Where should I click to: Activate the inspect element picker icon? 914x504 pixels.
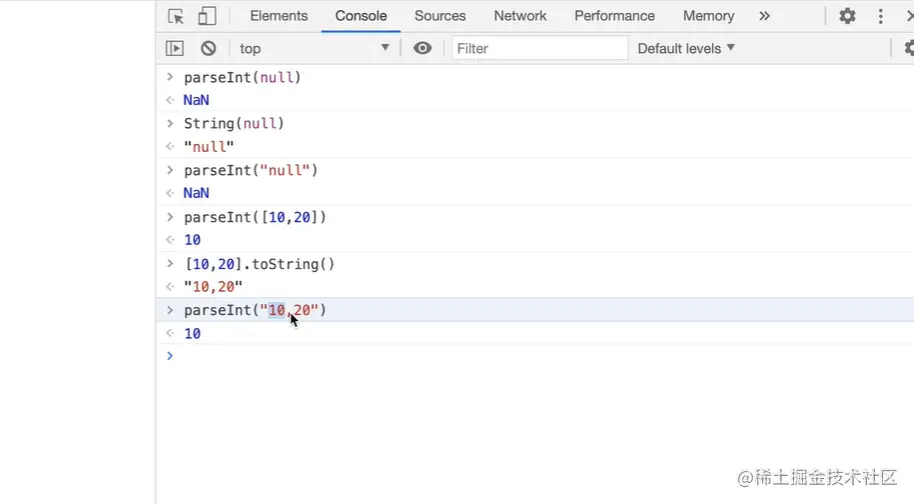175,16
